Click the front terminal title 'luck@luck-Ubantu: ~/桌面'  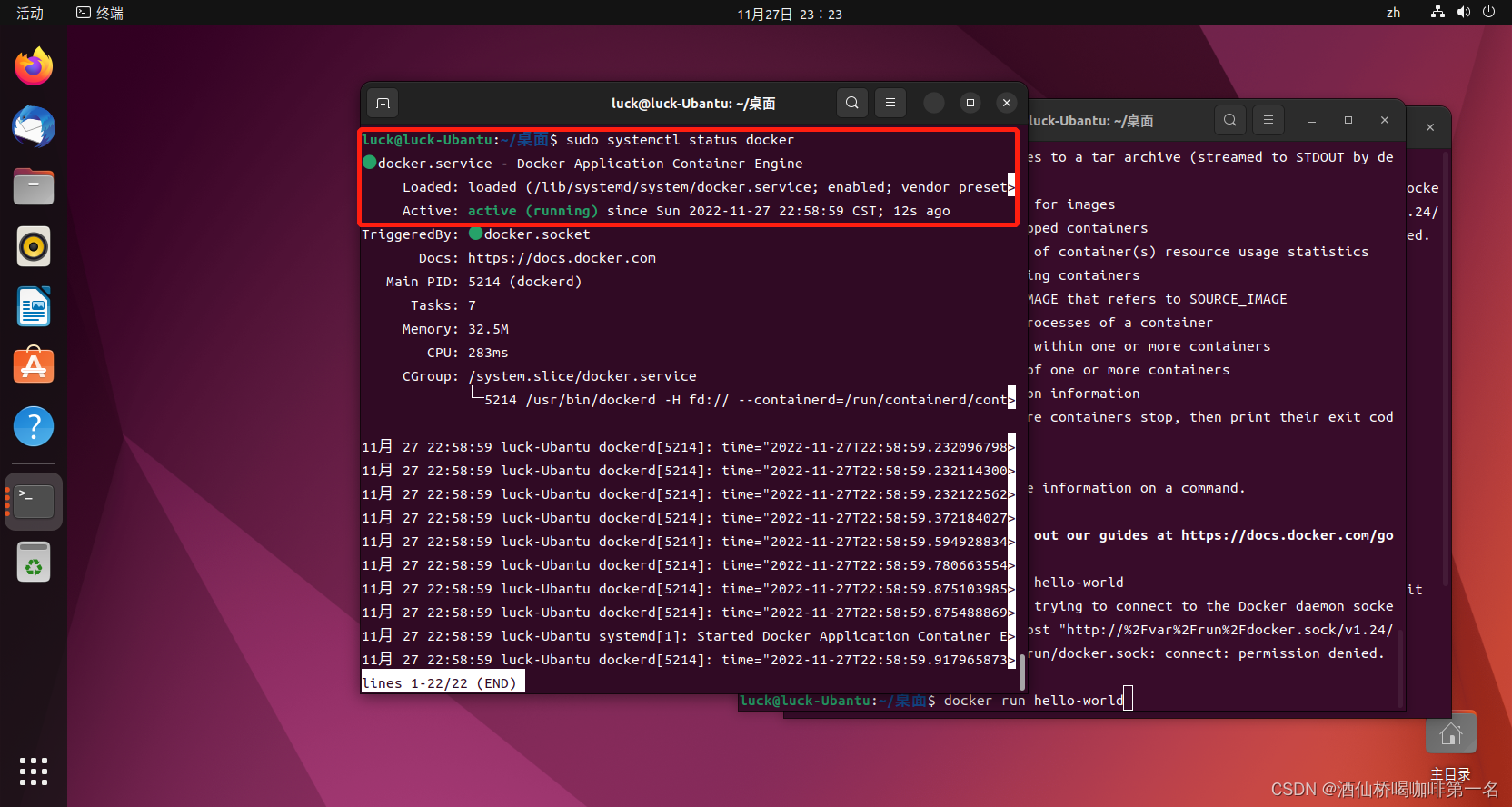point(693,104)
